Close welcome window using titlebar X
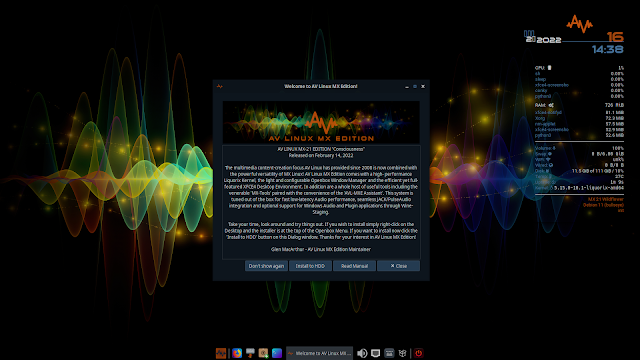Image resolution: width=640 pixels, height=360 pixels. point(423,87)
